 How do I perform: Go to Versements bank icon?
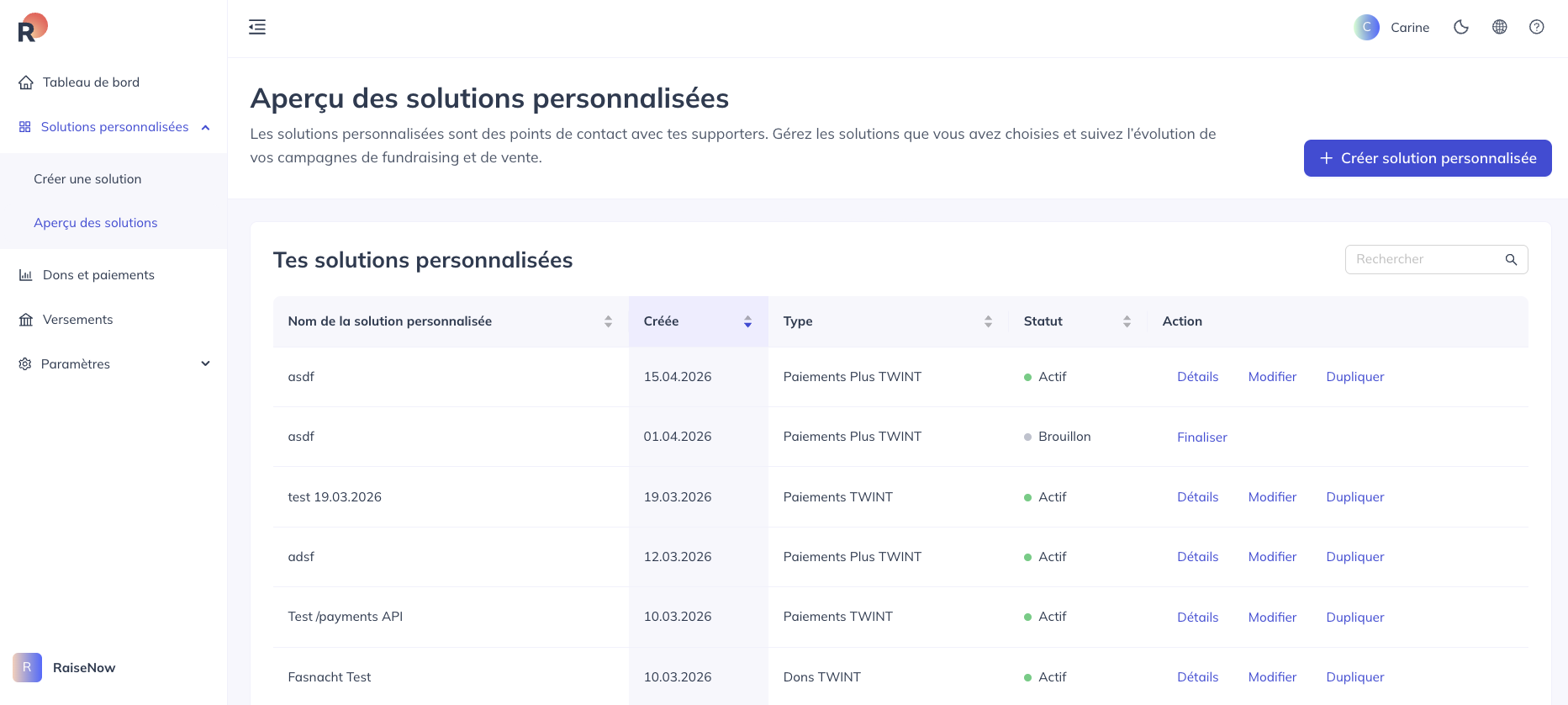[26, 320]
